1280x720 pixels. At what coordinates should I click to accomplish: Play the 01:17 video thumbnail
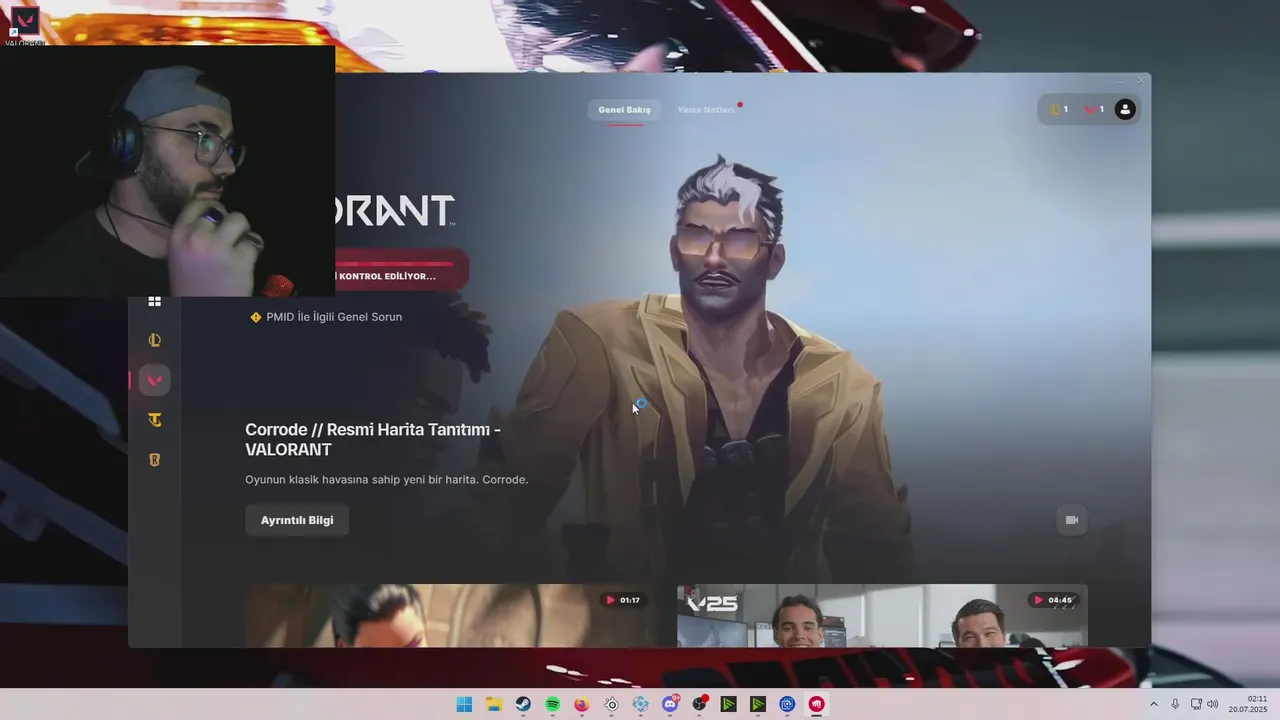[450, 615]
